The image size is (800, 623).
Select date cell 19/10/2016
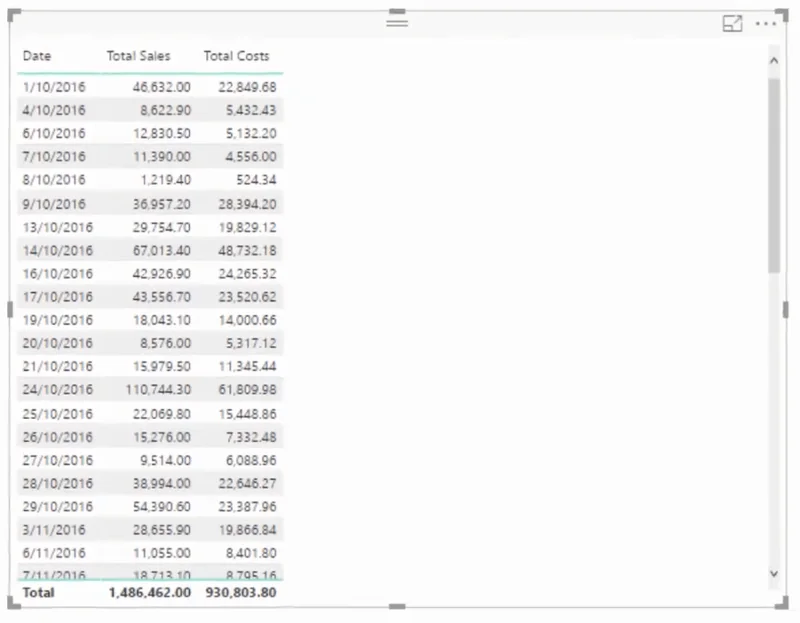coord(58,320)
